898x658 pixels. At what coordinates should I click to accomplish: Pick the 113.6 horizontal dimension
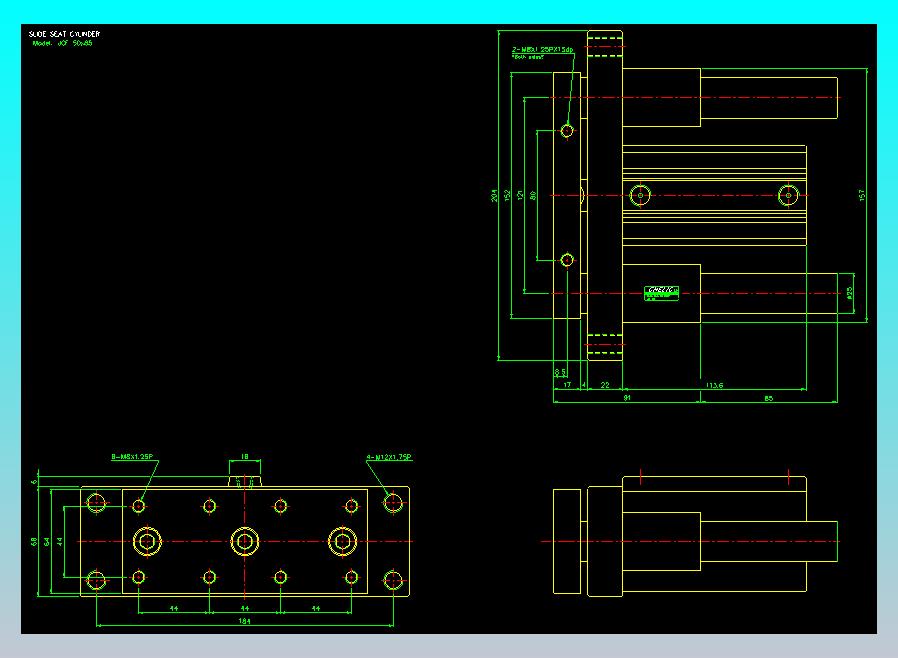[714, 385]
